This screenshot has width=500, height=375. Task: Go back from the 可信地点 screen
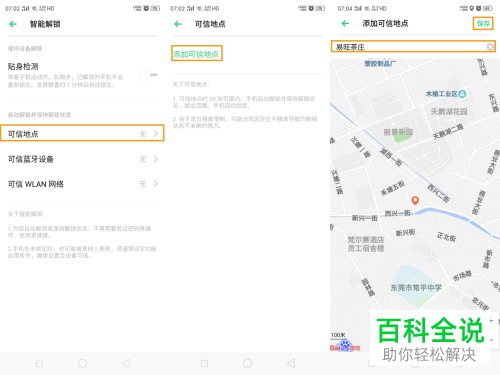[x=178, y=24]
